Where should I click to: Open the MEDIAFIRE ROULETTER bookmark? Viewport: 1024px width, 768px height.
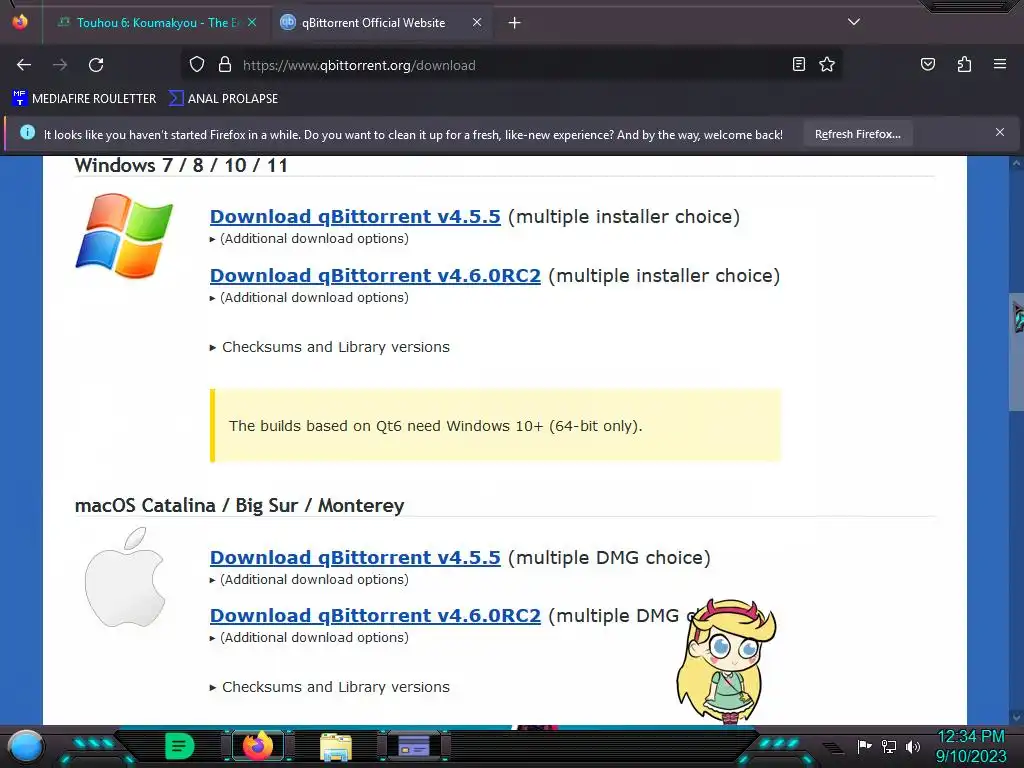click(84, 99)
